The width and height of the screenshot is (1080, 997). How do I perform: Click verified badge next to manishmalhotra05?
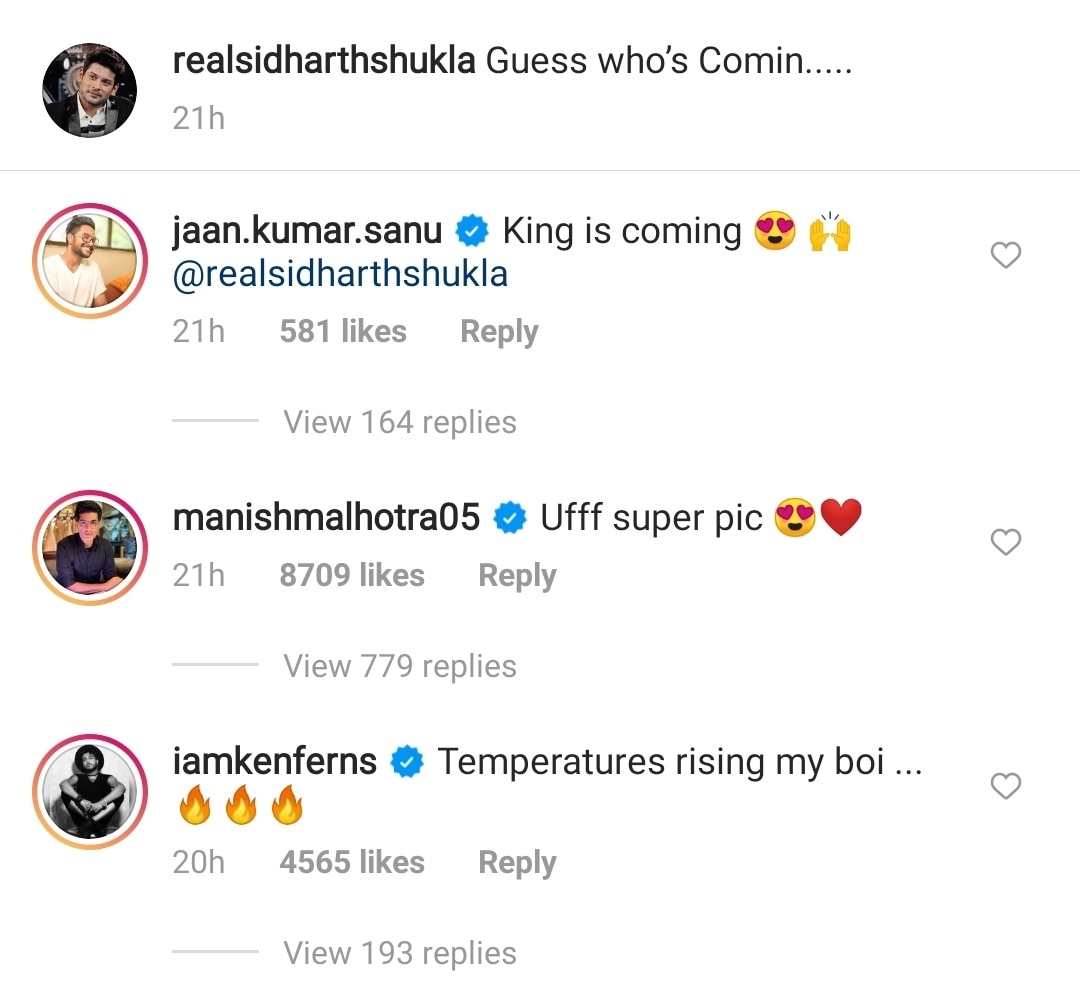[511, 518]
